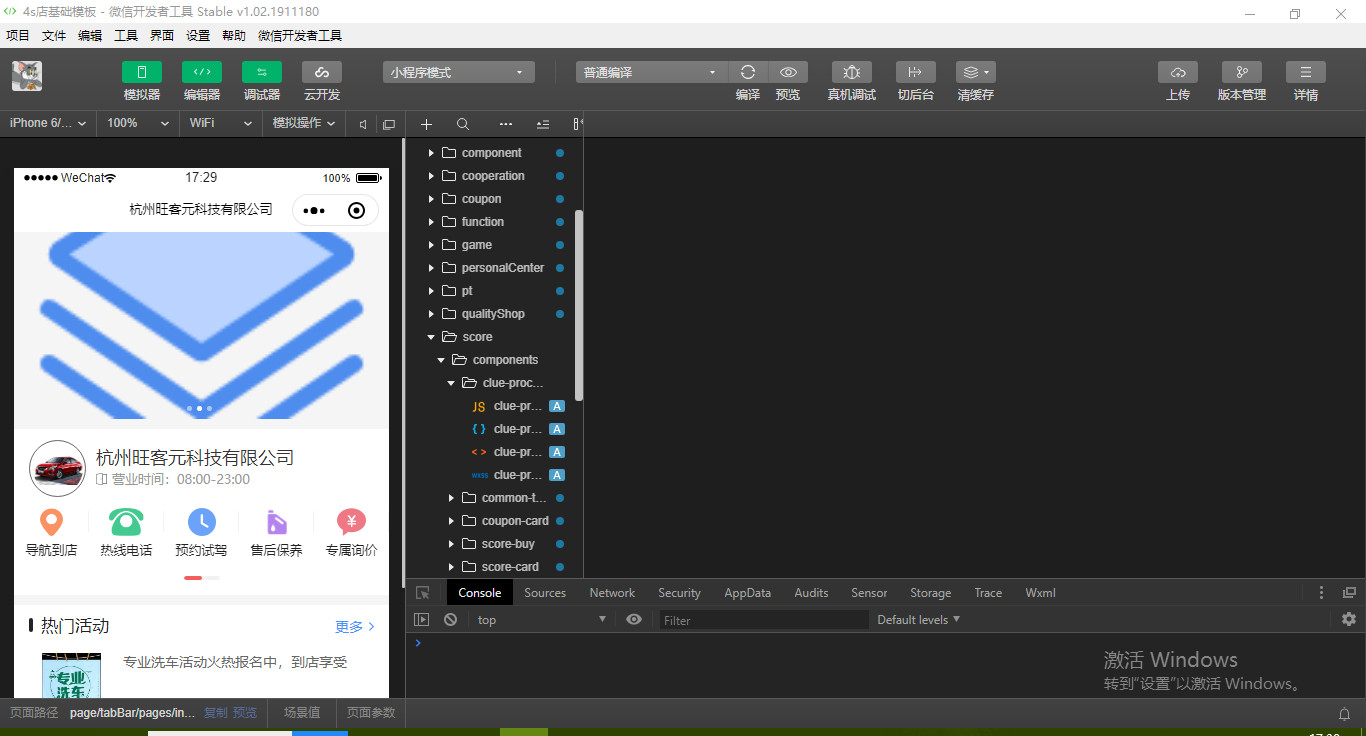Click the collapse file tree icon

(543, 124)
